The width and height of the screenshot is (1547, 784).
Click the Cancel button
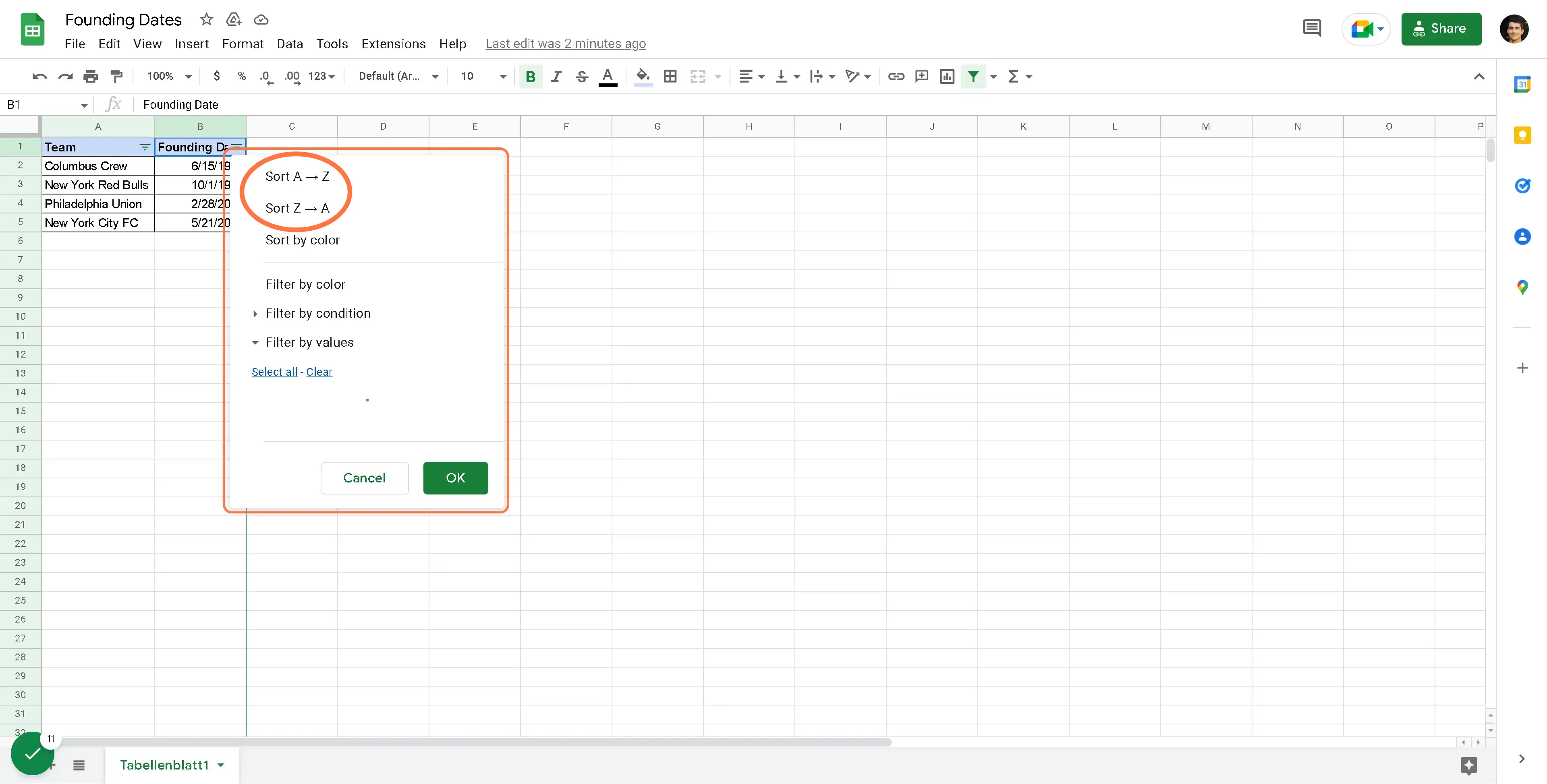pyautogui.click(x=364, y=478)
